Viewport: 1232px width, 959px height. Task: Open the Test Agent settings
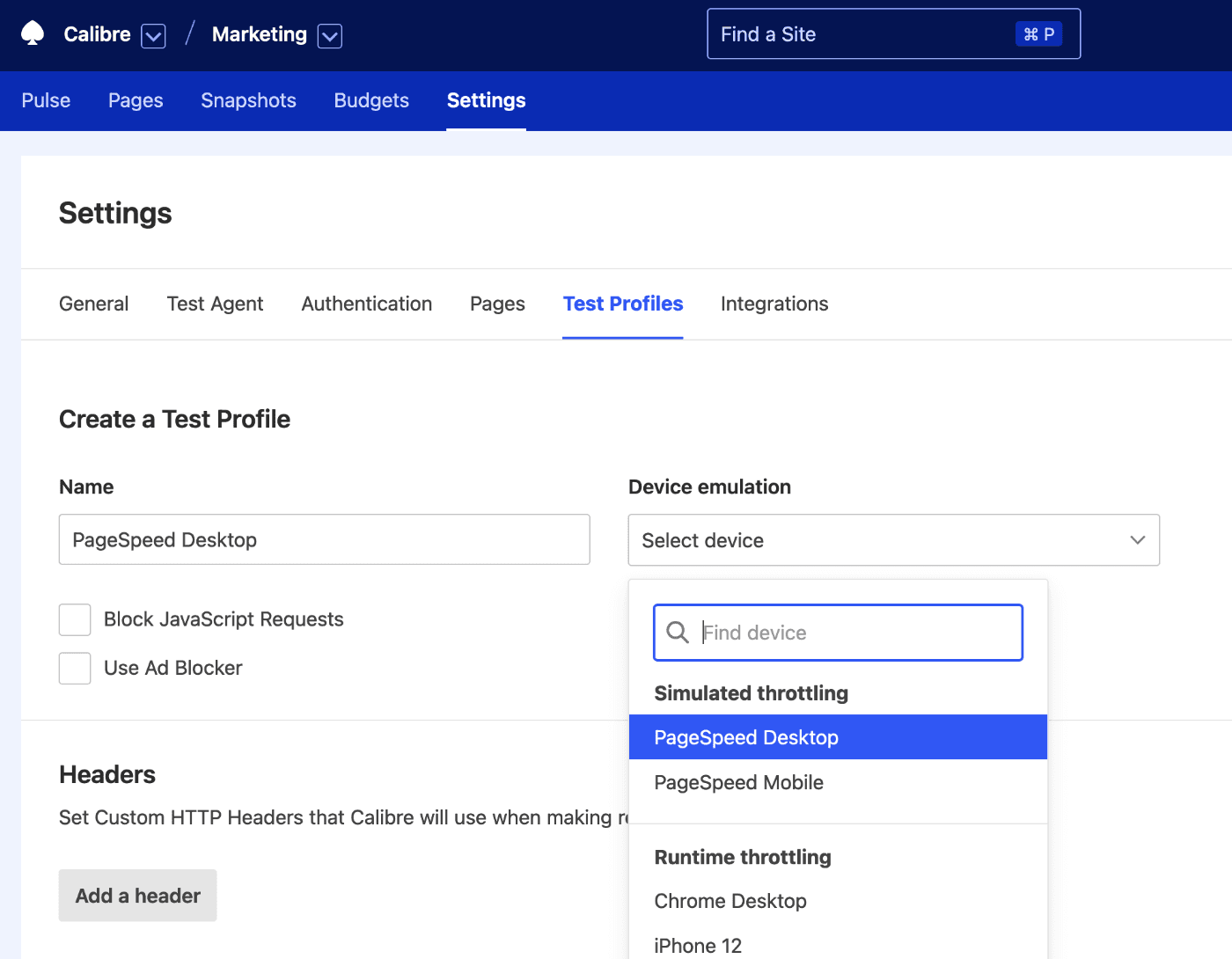pyautogui.click(x=215, y=304)
